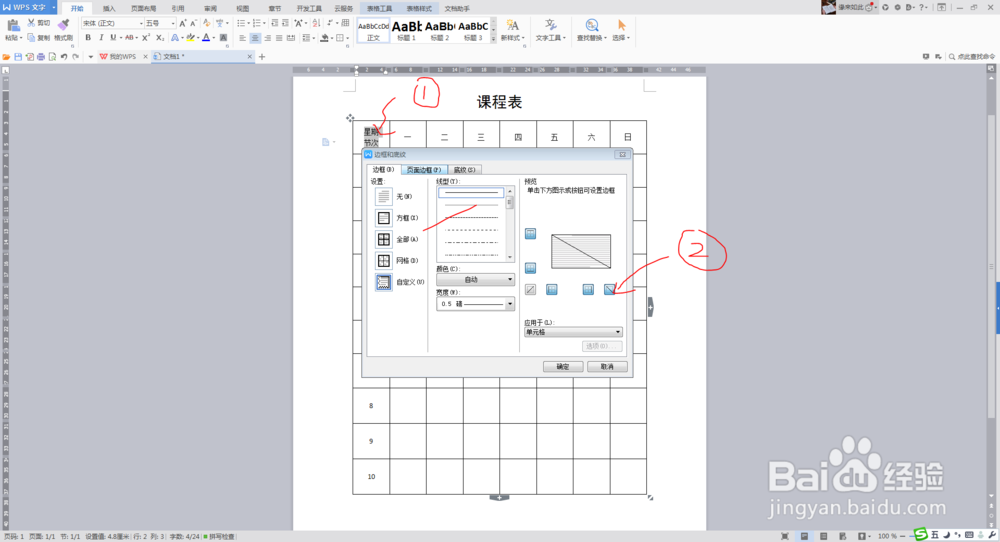This screenshot has width=1000, height=542.
Task: Open the 宽度 width dropdown 0.5 磅
Action: [x=475, y=304]
